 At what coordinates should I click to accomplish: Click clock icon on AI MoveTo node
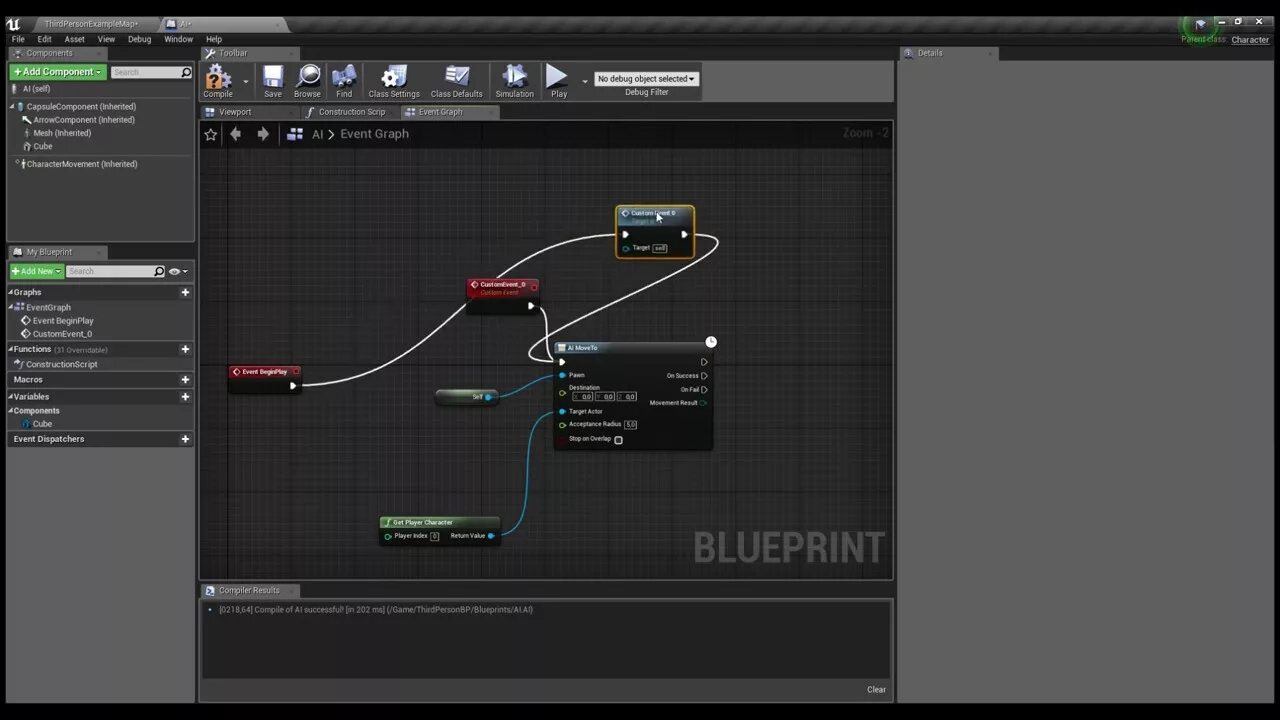pos(711,342)
